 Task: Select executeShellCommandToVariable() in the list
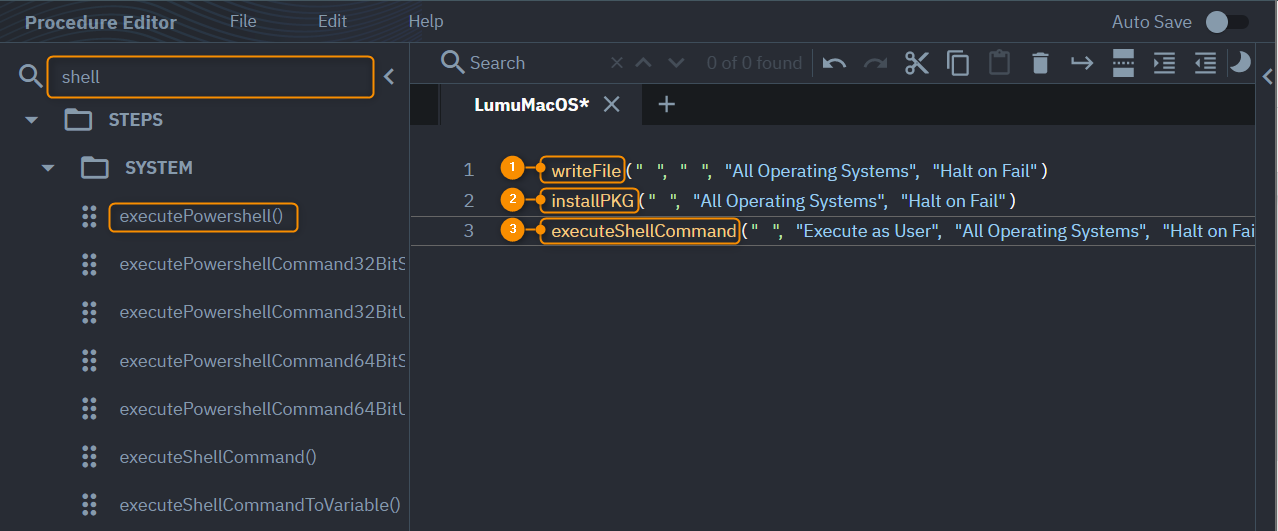259,505
